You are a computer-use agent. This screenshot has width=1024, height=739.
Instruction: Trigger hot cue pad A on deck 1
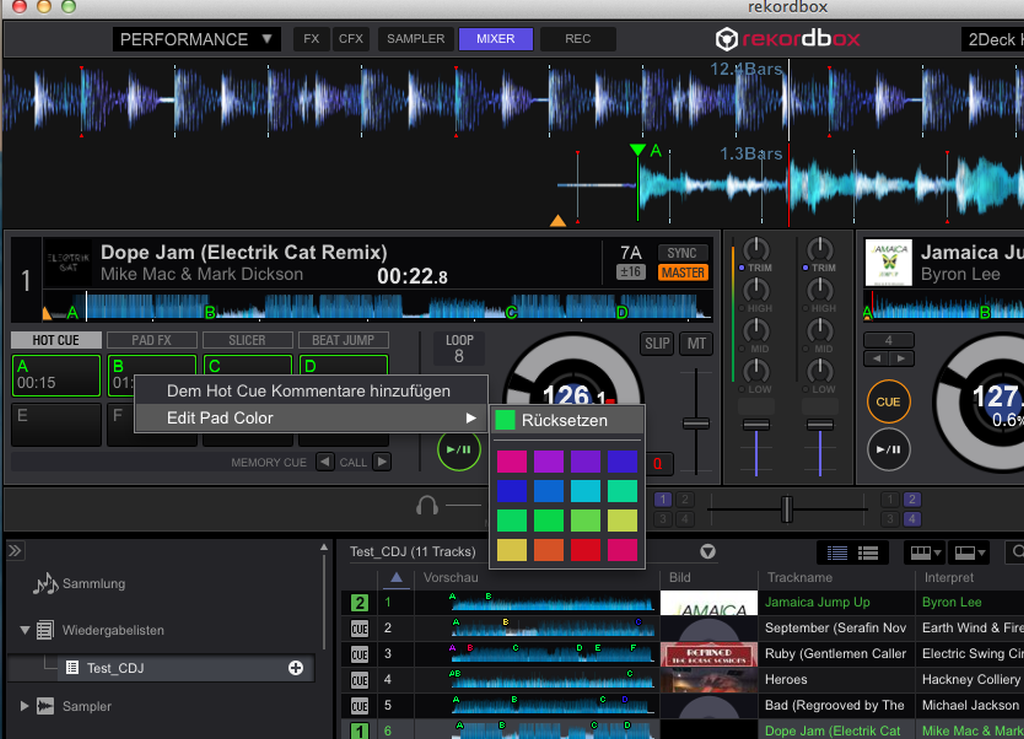[x=55, y=375]
